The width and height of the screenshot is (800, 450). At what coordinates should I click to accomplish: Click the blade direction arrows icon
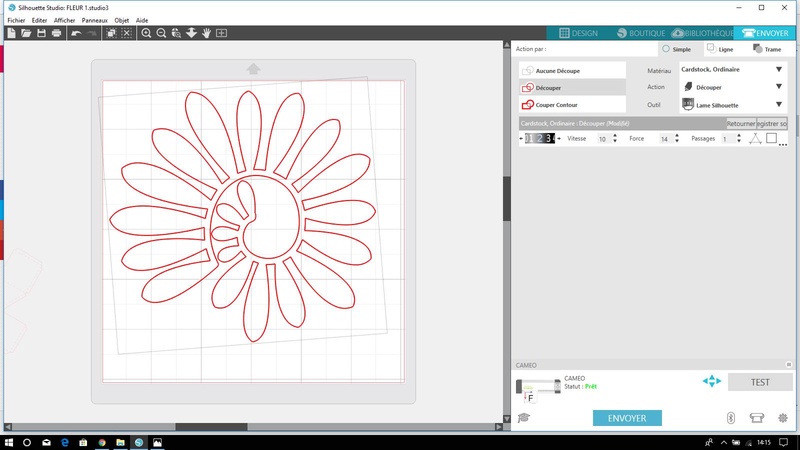(x=712, y=381)
